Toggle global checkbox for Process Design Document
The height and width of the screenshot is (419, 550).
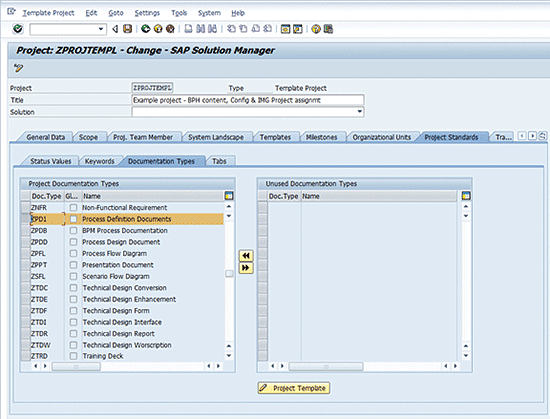click(73, 242)
